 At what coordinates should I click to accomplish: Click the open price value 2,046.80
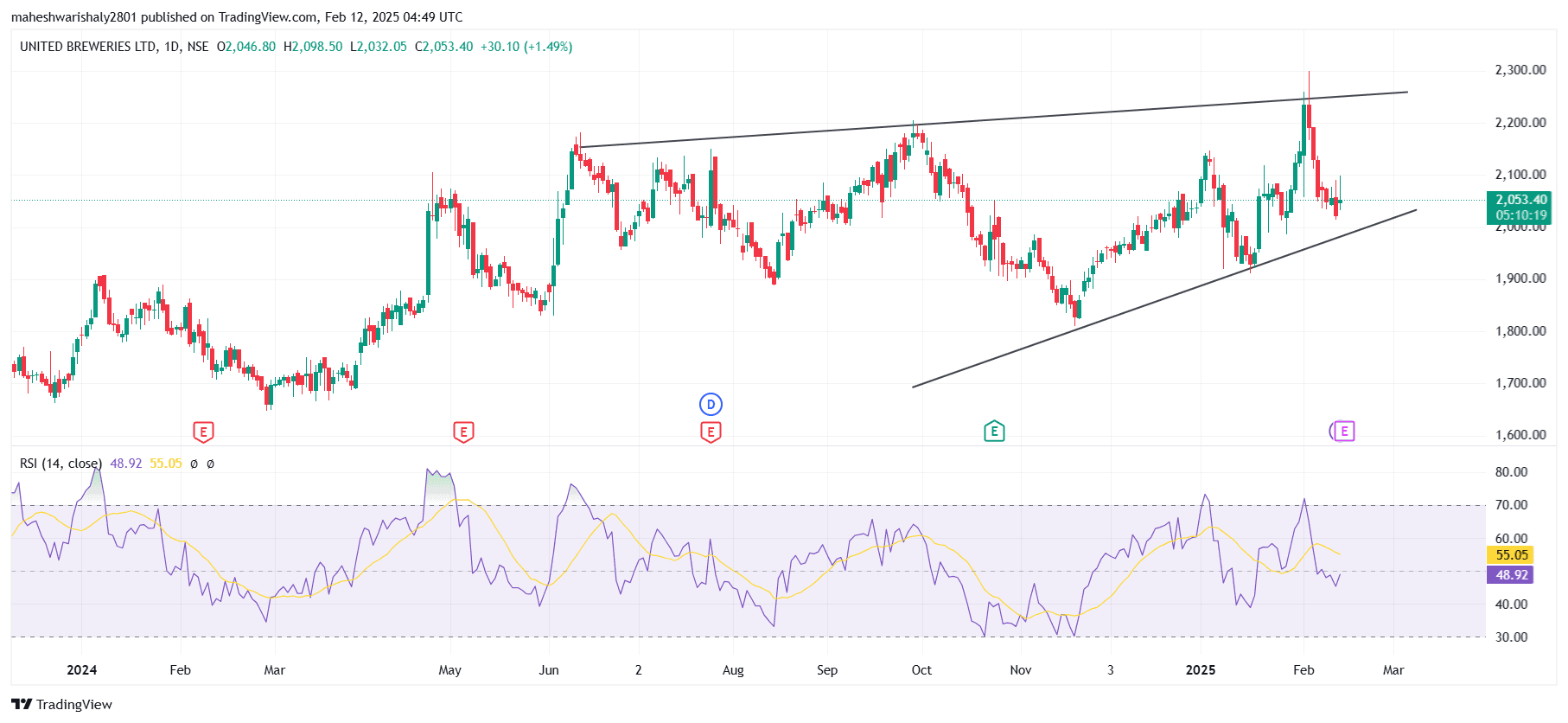[251, 47]
